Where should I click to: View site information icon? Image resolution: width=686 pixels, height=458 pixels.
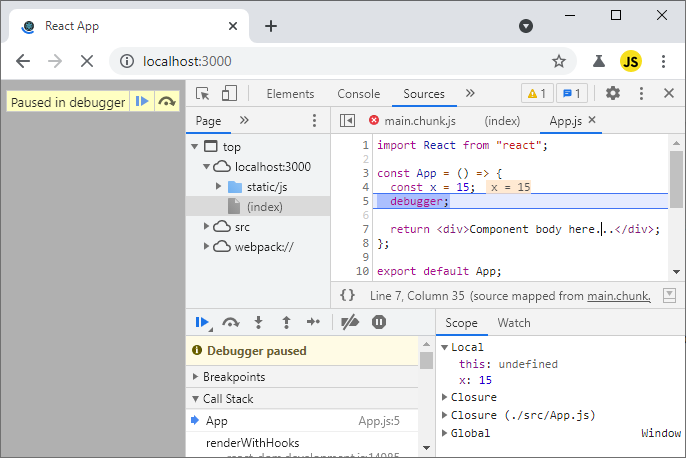[127, 61]
